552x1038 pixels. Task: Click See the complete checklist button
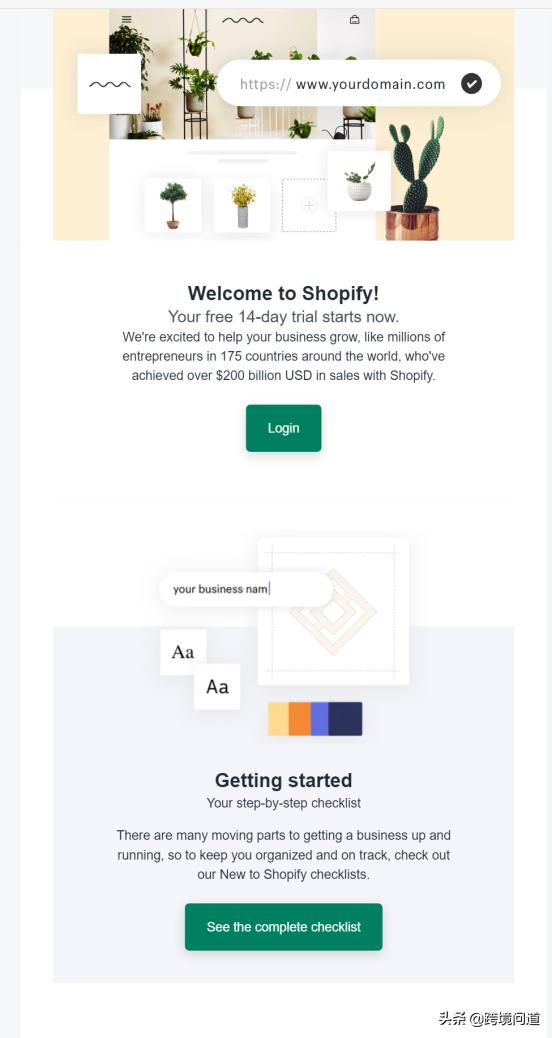tap(283, 927)
